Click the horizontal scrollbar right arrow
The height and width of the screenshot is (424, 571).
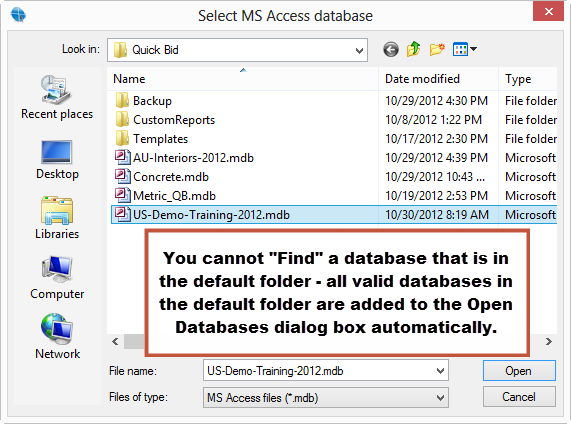pyautogui.click(x=548, y=342)
